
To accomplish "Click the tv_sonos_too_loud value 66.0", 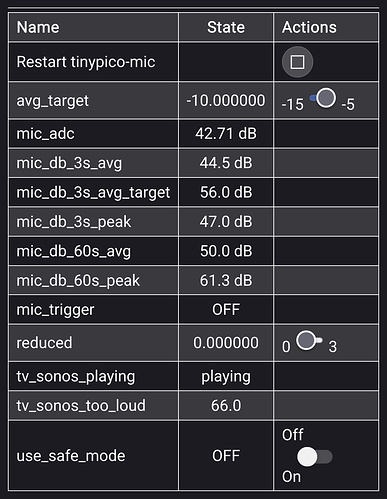I will (226, 406).
